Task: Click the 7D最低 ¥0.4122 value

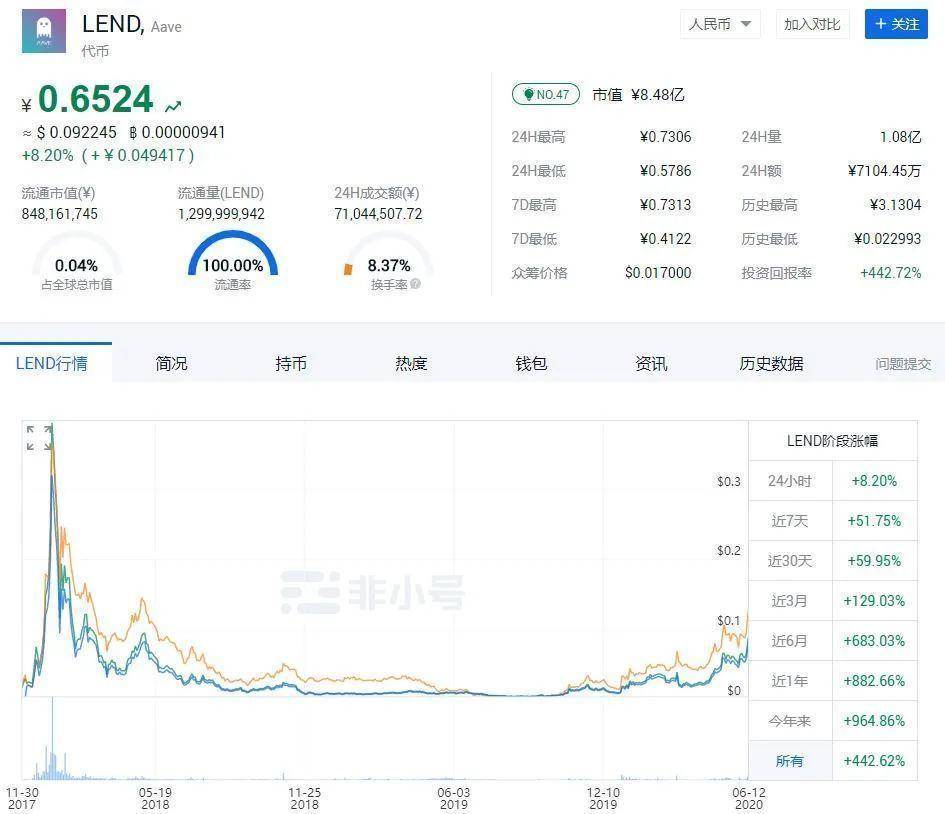Action: pyautogui.click(x=665, y=239)
